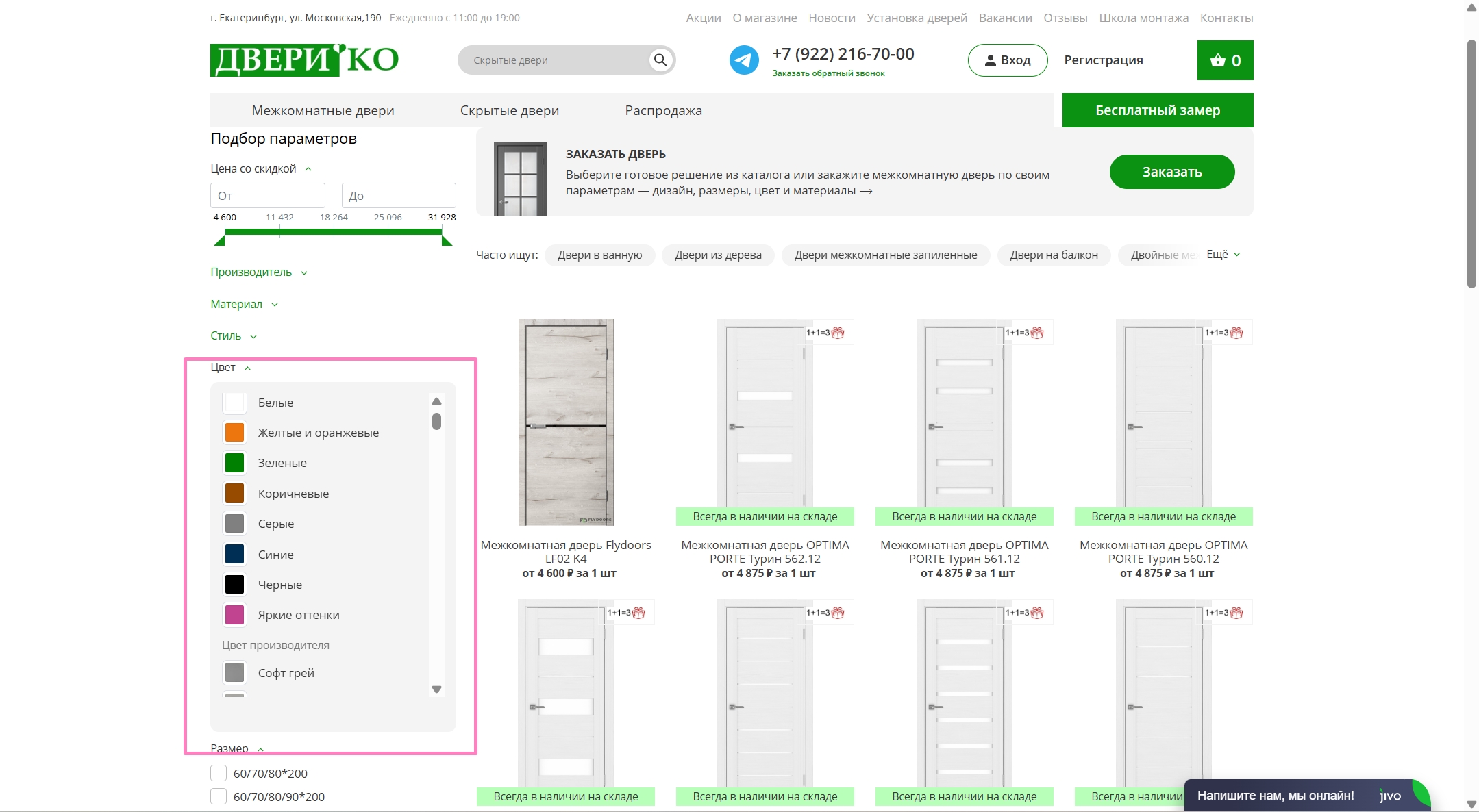Viewport: 1479px width, 812px height.
Task: Click the green Заказать button
Action: click(x=1172, y=172)
